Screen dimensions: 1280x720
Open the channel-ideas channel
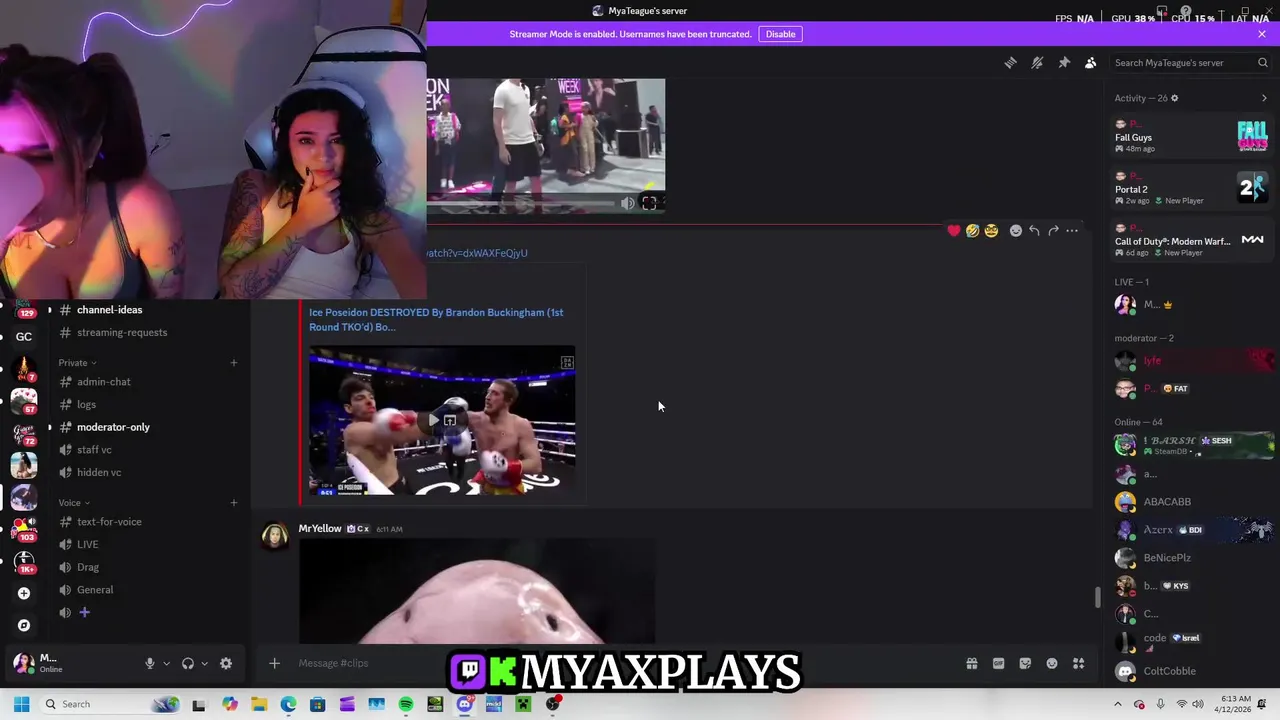(x=109, y=310)
